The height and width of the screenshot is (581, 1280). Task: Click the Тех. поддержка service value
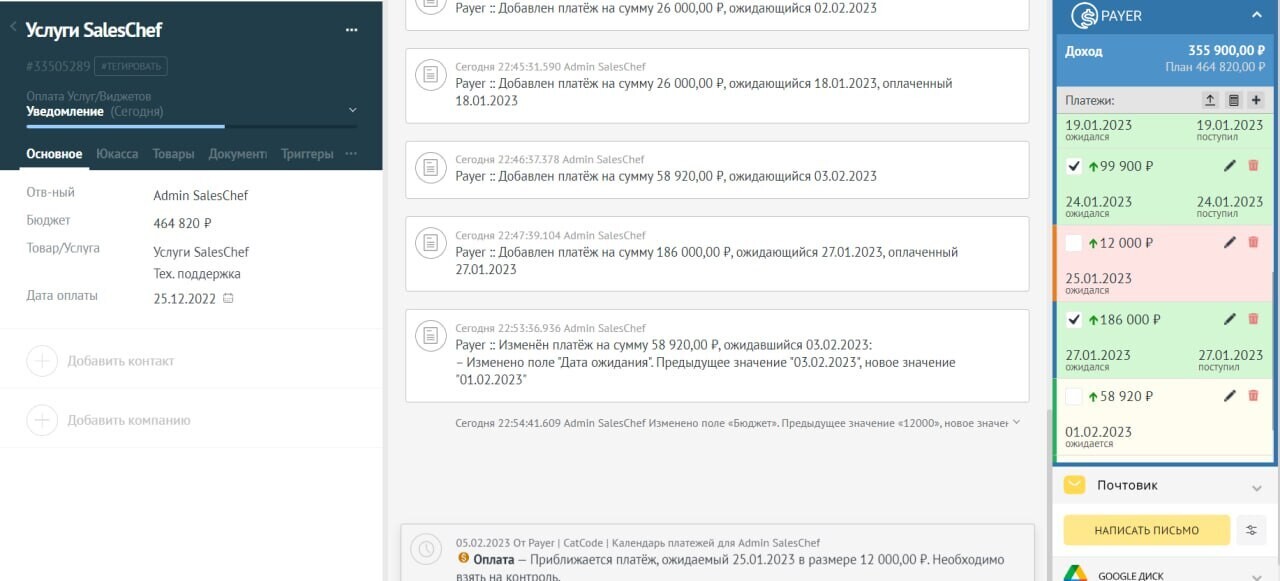[197, 274]
